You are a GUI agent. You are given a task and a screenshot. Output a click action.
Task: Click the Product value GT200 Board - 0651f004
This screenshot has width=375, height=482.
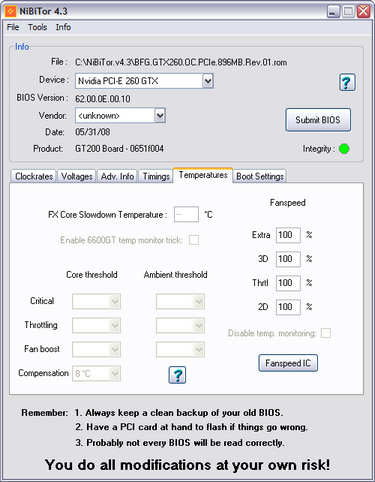[119, 149]
